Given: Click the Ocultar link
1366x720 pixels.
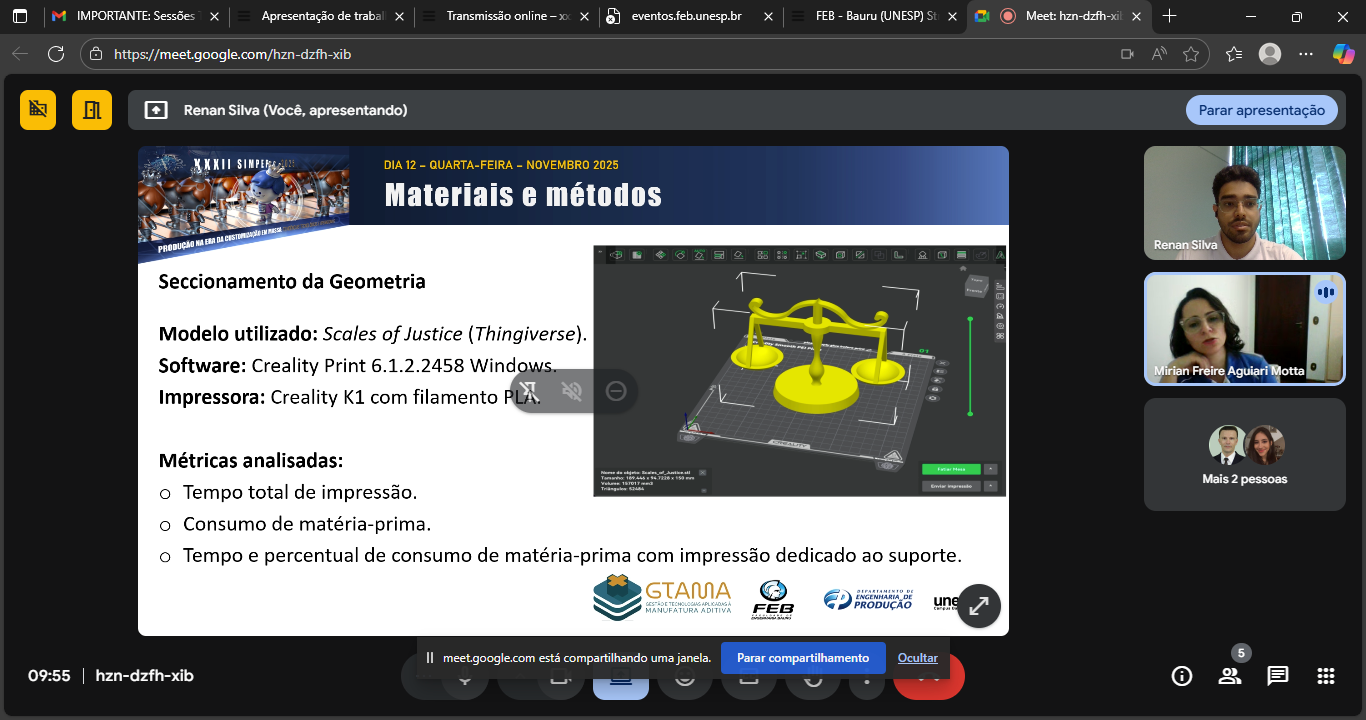Looking at the screenshot, I should pyautogui.click(x=917, y=658).
